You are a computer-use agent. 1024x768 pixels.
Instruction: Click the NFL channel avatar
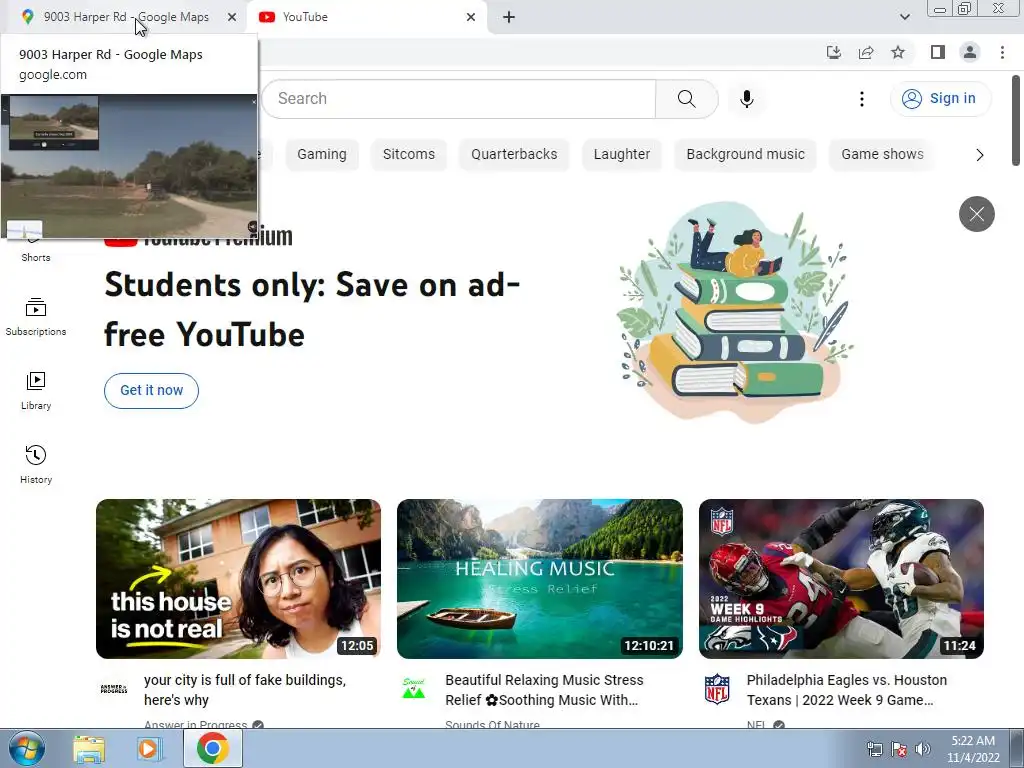[x=716, y=688]
